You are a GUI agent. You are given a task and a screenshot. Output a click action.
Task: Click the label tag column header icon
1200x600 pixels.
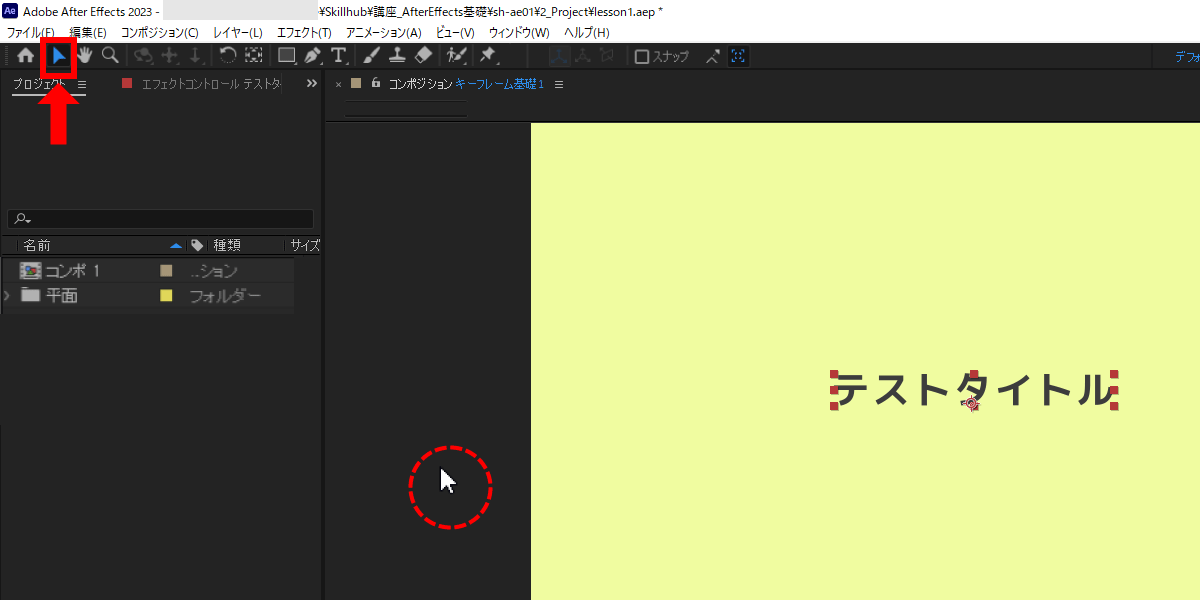click(197, 245)
